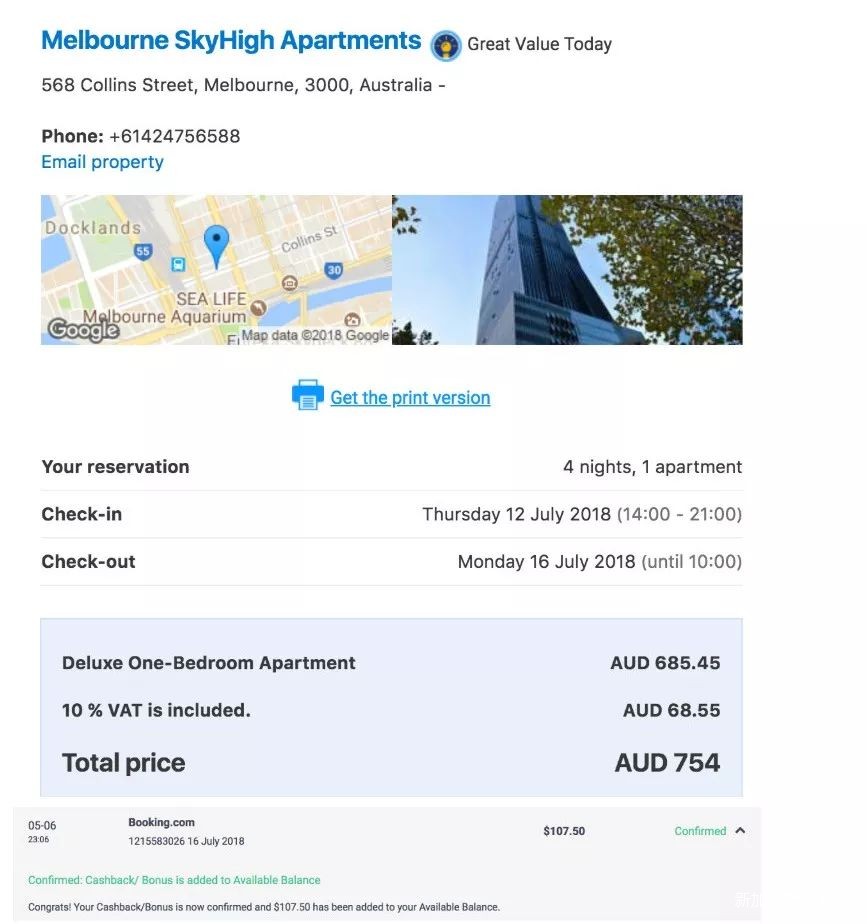Click the route 55 shield on the map
This screenshot has height=924, width=867.
click(x=143, y=251)
